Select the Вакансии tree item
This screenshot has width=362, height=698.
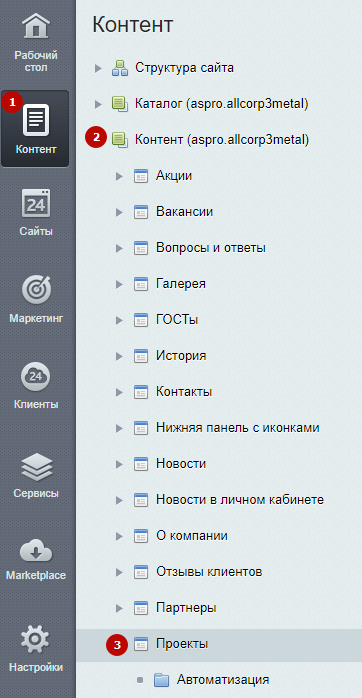[x=184, y=211]
